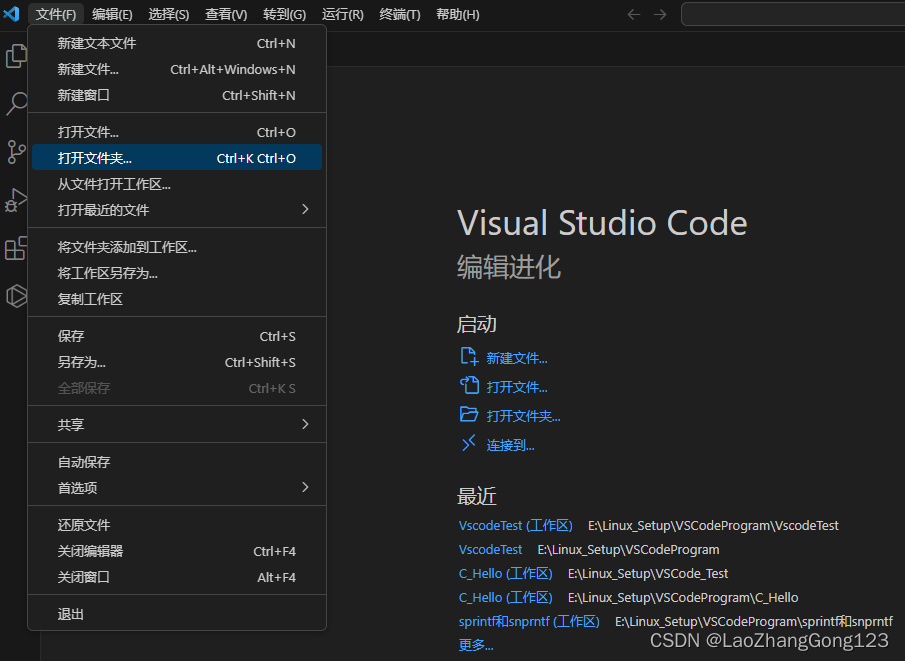Open Source Control view icon
This screenshot has height=661, width=905.
tap(15, 152)
